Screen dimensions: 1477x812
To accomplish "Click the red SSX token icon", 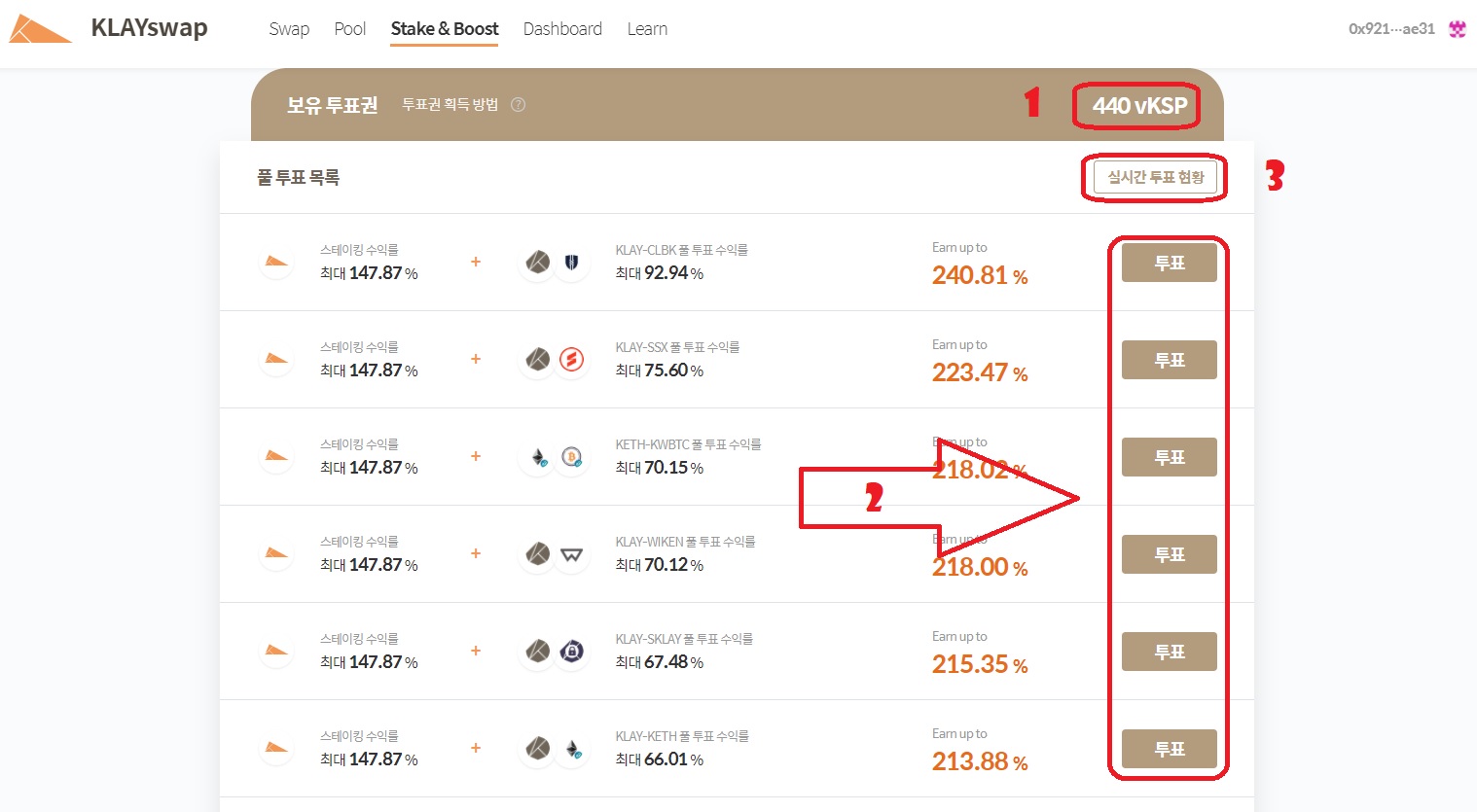I will pyautogui.click(x=571, y=359).
